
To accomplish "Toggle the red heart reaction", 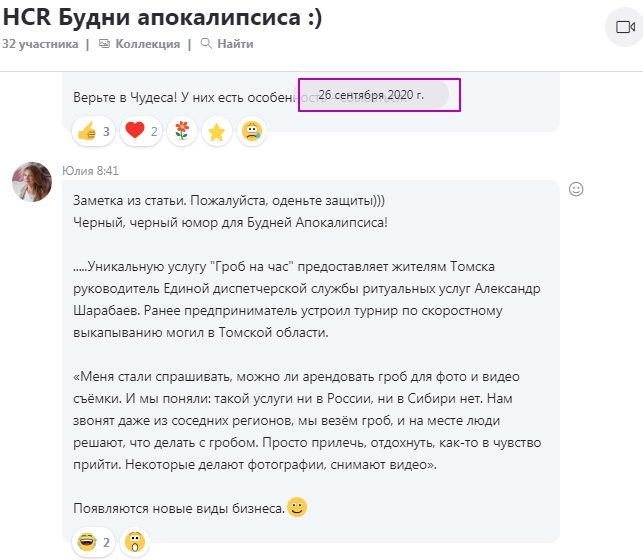I will tap(141, 131).
